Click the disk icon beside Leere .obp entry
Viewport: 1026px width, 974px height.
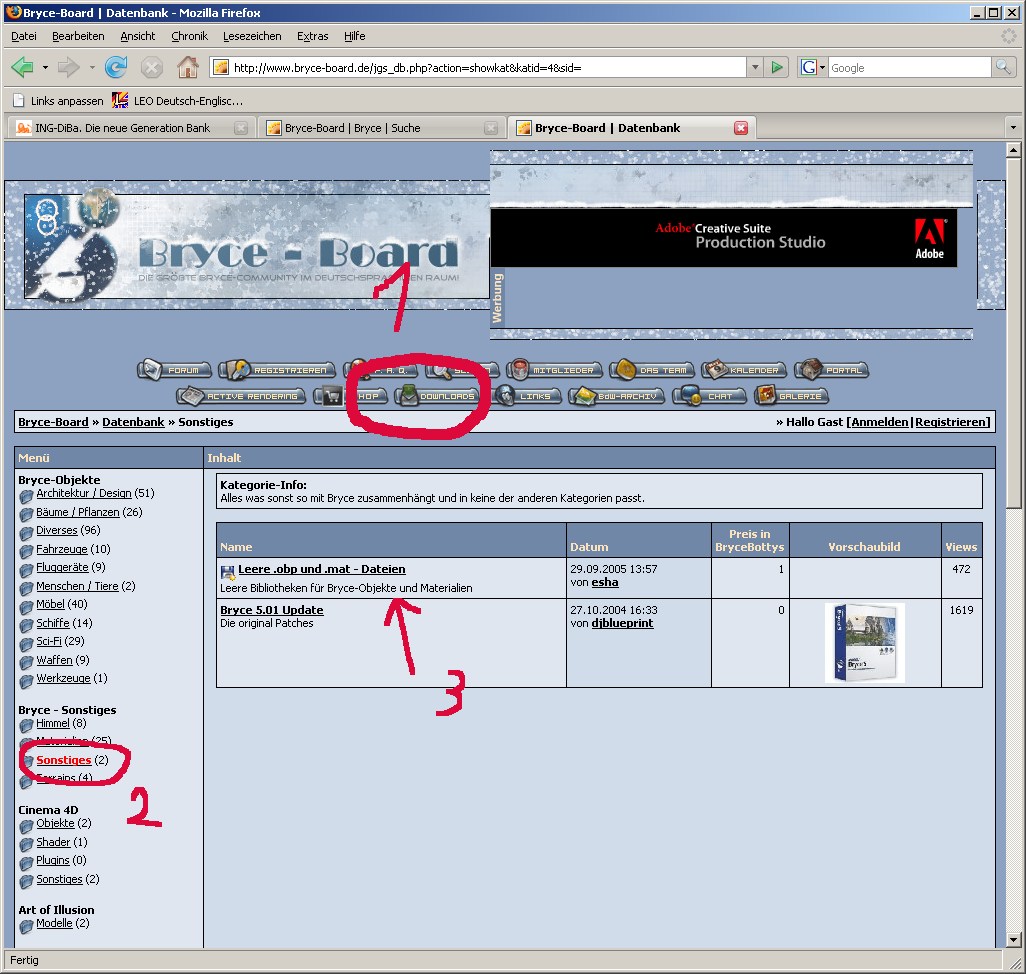[x=228, y=572]
